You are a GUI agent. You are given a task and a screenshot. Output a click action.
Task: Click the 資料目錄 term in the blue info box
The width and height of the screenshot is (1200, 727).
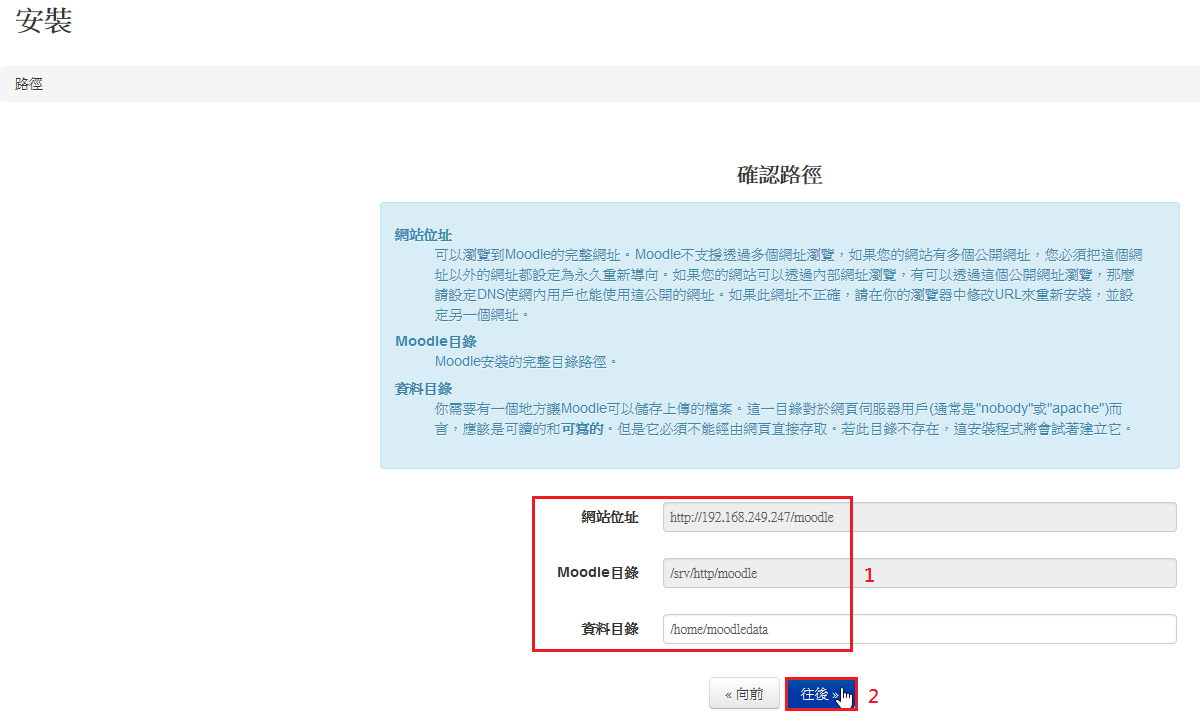pos(423,388)
